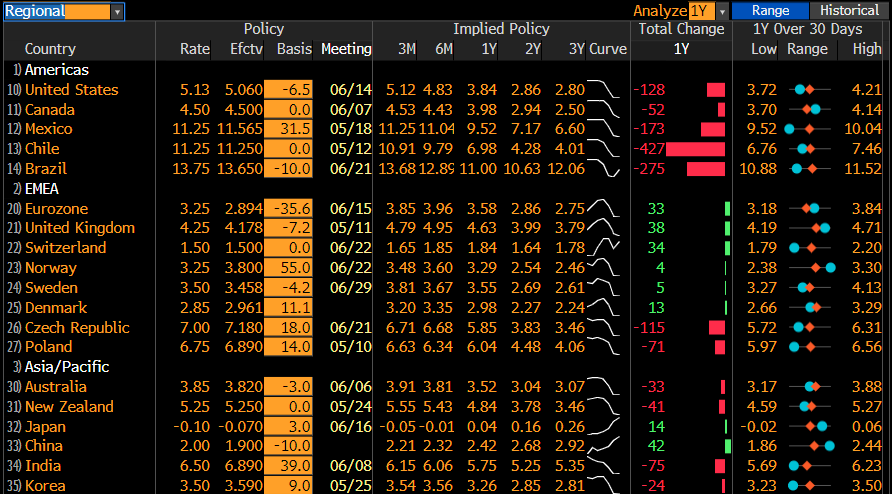Click the India basis cell 39.0
The image size is (892, 494).
pyautogui.click(x=288, y=466)
